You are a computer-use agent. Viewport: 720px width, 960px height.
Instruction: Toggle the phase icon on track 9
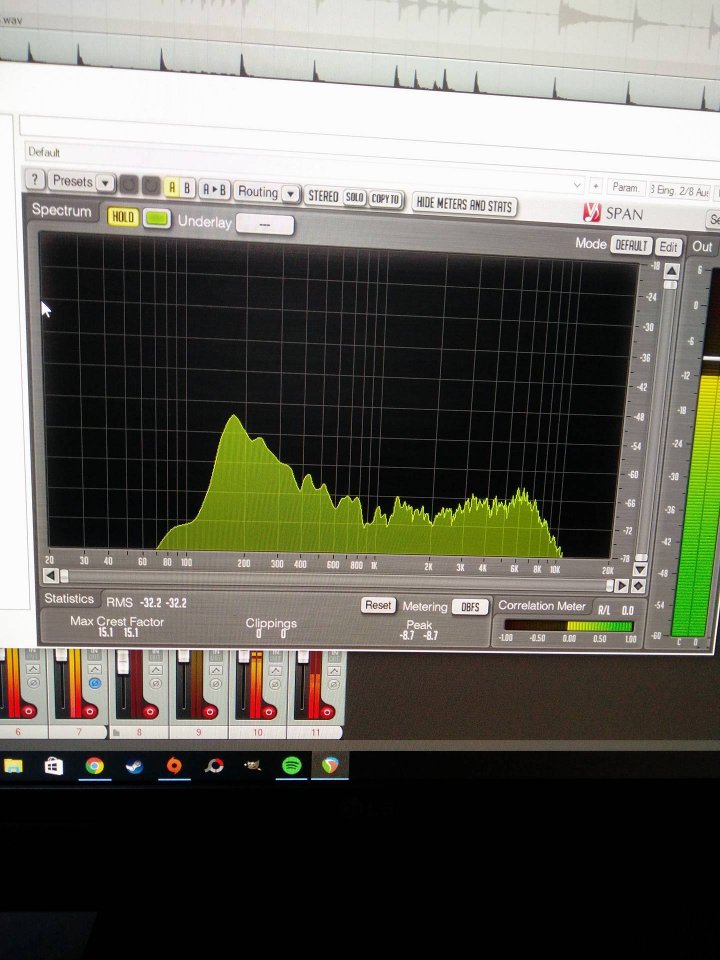pyautogui.click(x=216, y=684)
